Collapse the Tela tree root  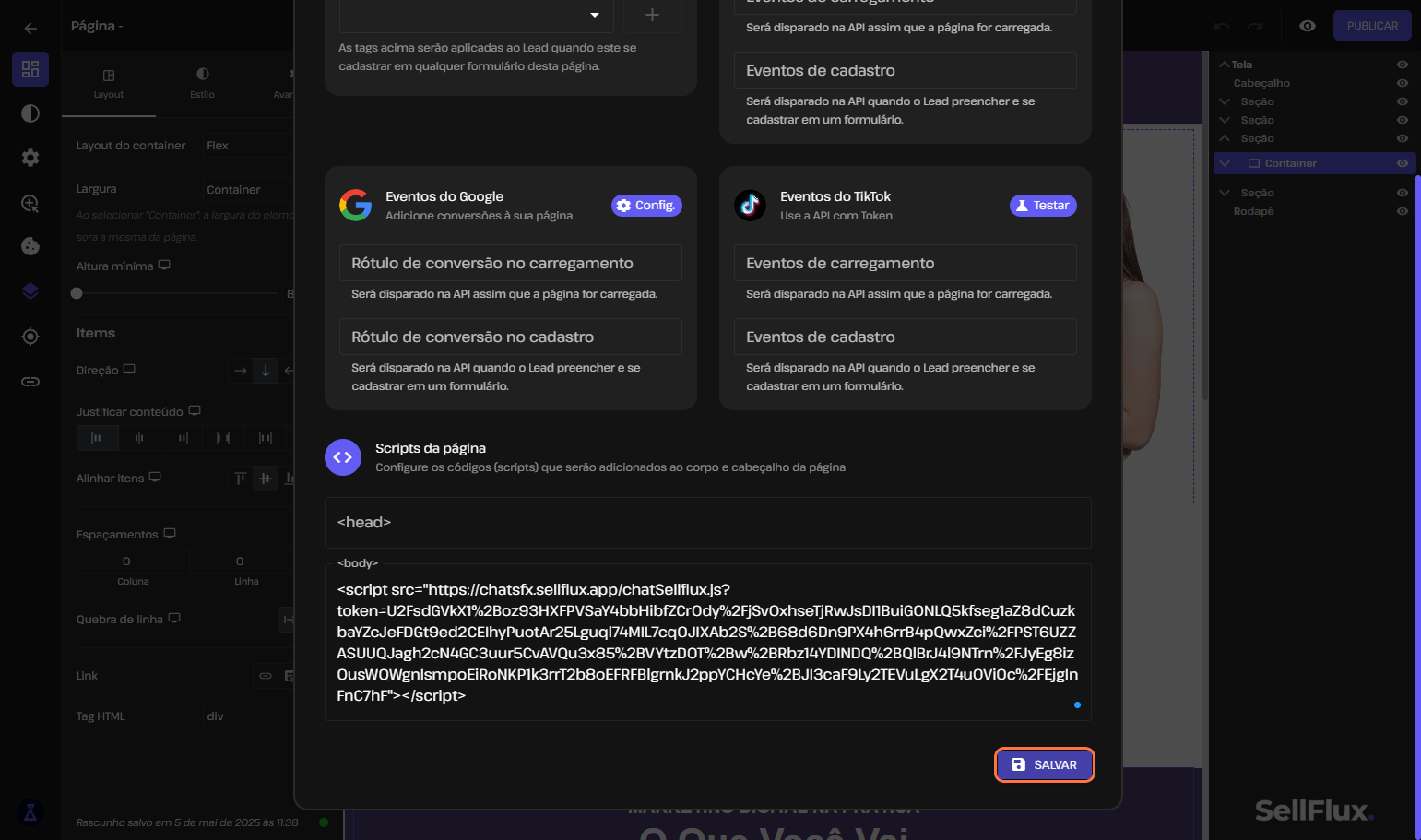[x=1224, y=65]
